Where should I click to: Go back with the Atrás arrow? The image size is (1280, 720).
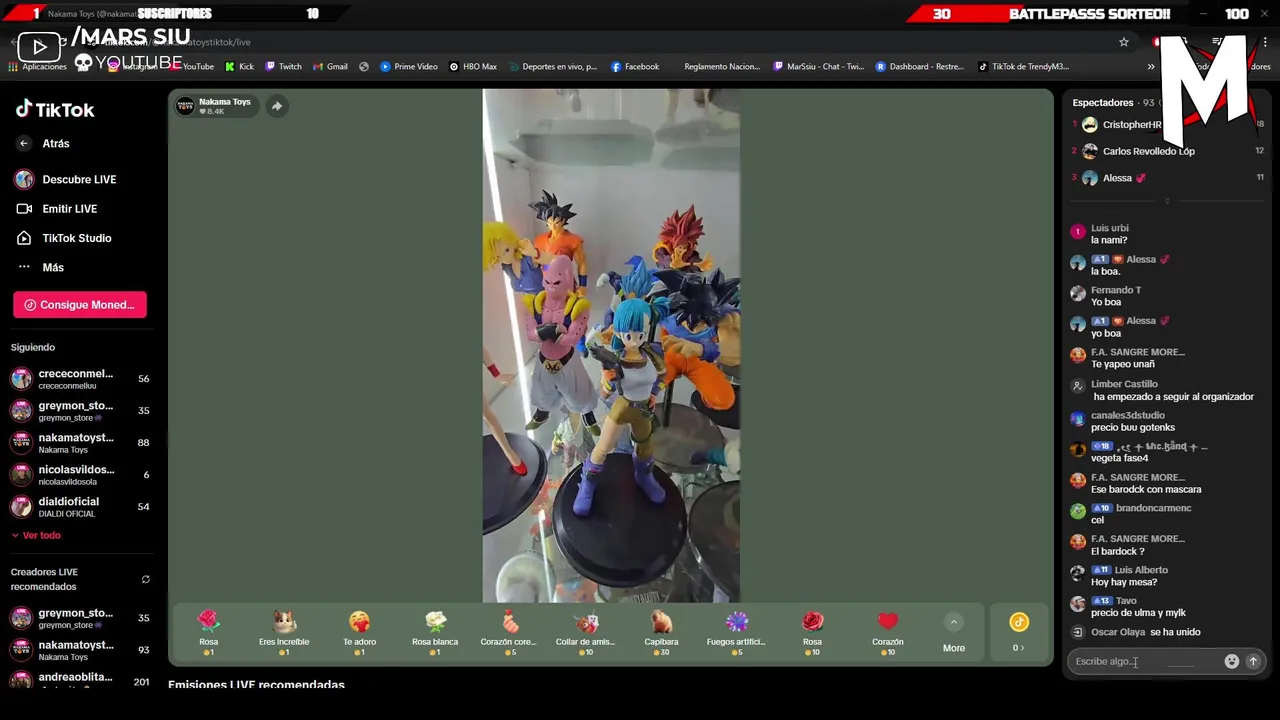coord(24,143)
